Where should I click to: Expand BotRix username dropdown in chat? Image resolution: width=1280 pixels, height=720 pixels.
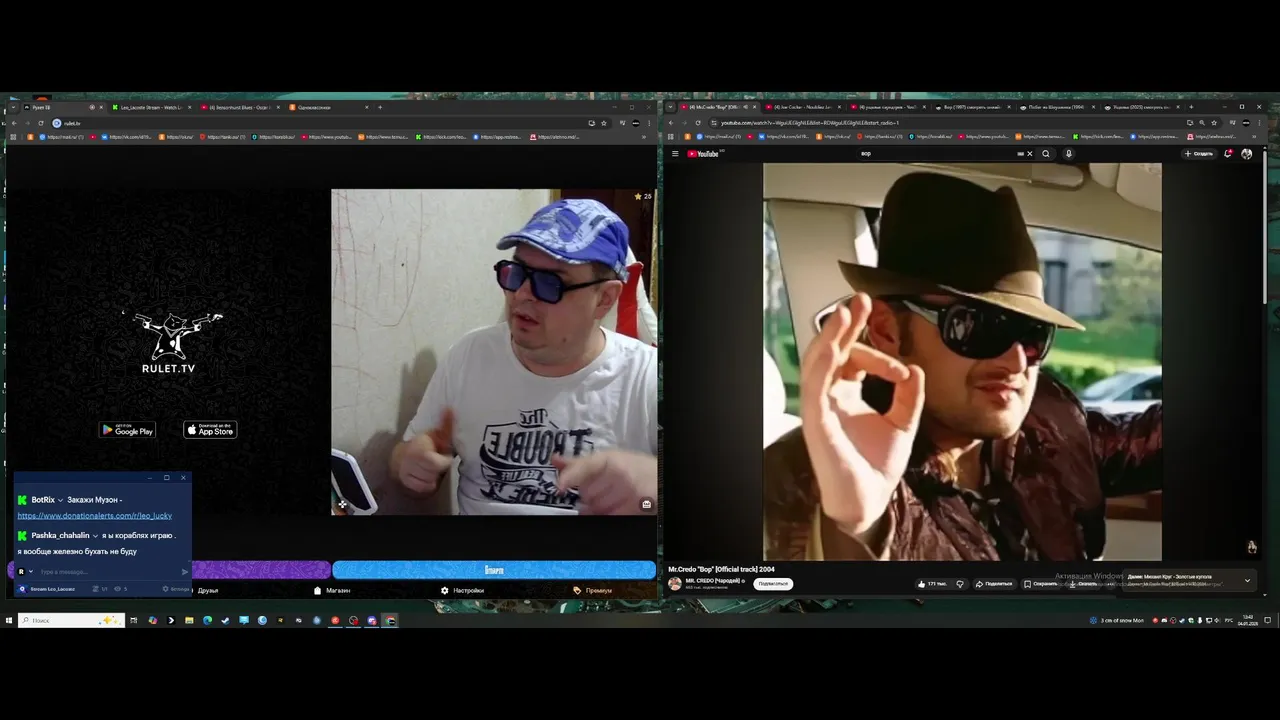[60, 500]
